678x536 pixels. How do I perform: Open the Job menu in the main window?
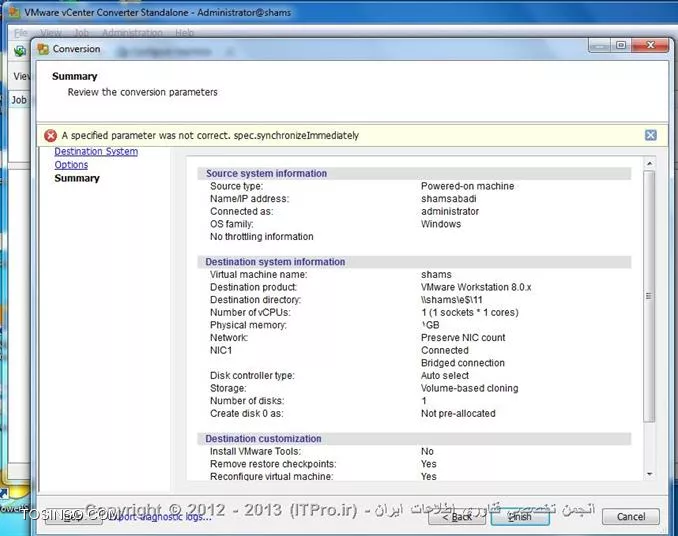click(81, 33)
